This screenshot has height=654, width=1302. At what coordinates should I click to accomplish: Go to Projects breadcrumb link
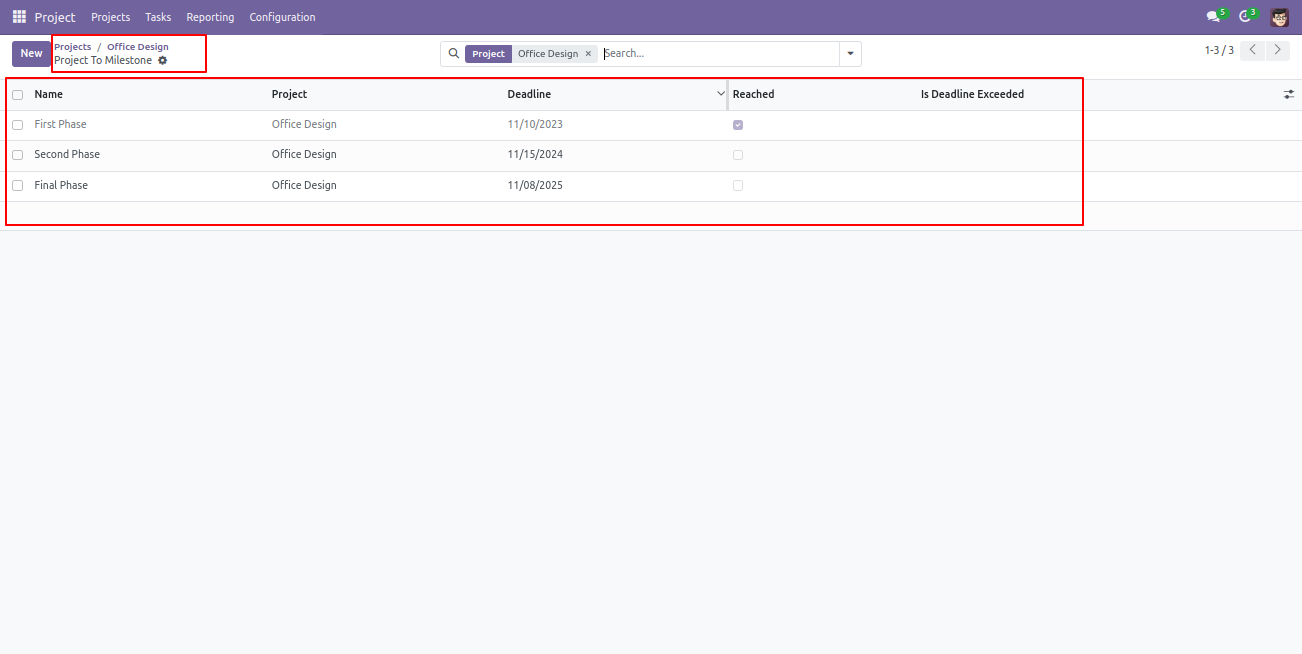pos(72,47)
